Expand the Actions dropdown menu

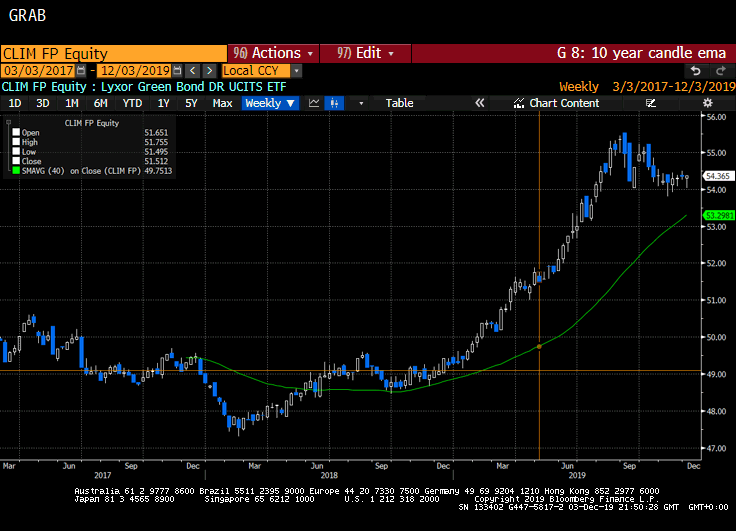274,53
